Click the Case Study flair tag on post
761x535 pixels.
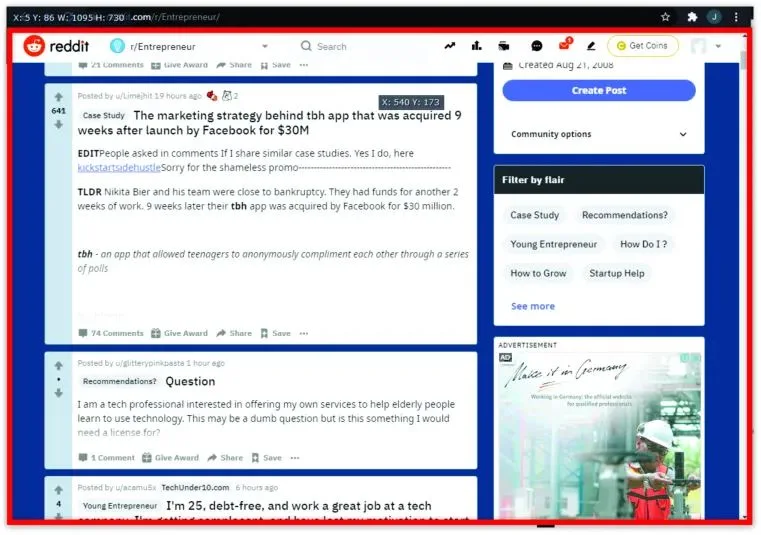pos(103,116)
